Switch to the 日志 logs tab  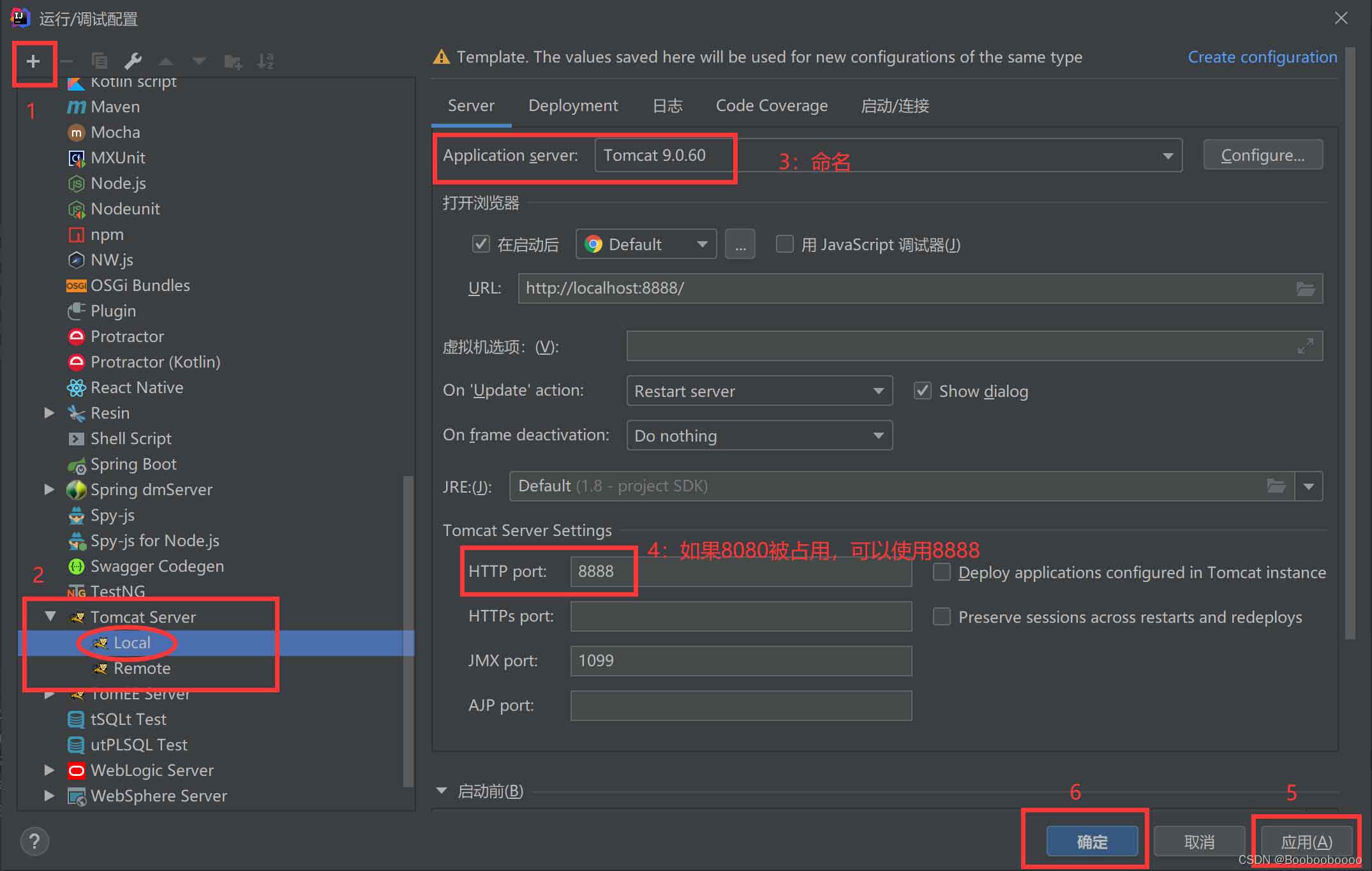[667, 106]
